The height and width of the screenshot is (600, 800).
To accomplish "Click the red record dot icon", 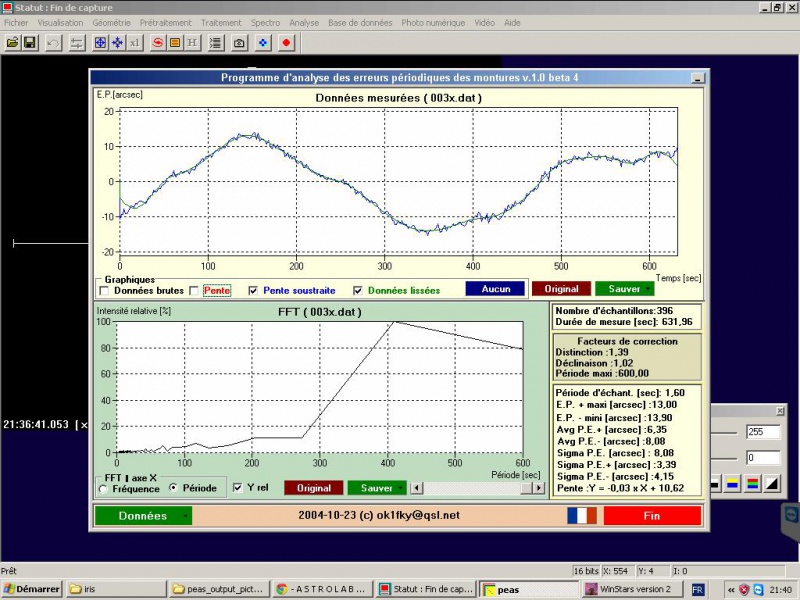I will point(286,43).
